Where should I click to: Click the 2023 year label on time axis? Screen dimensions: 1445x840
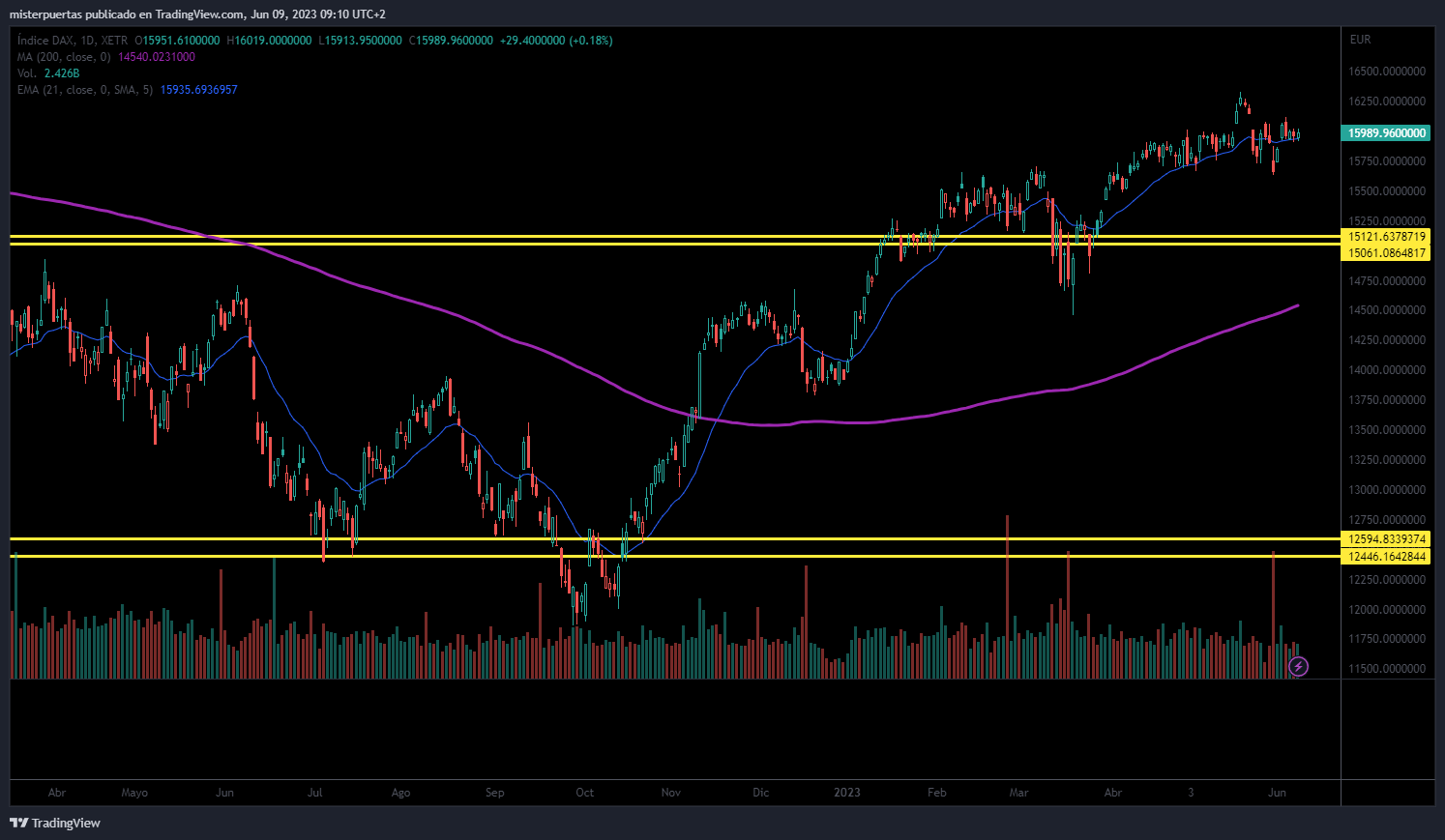click(x=847, y=793)
